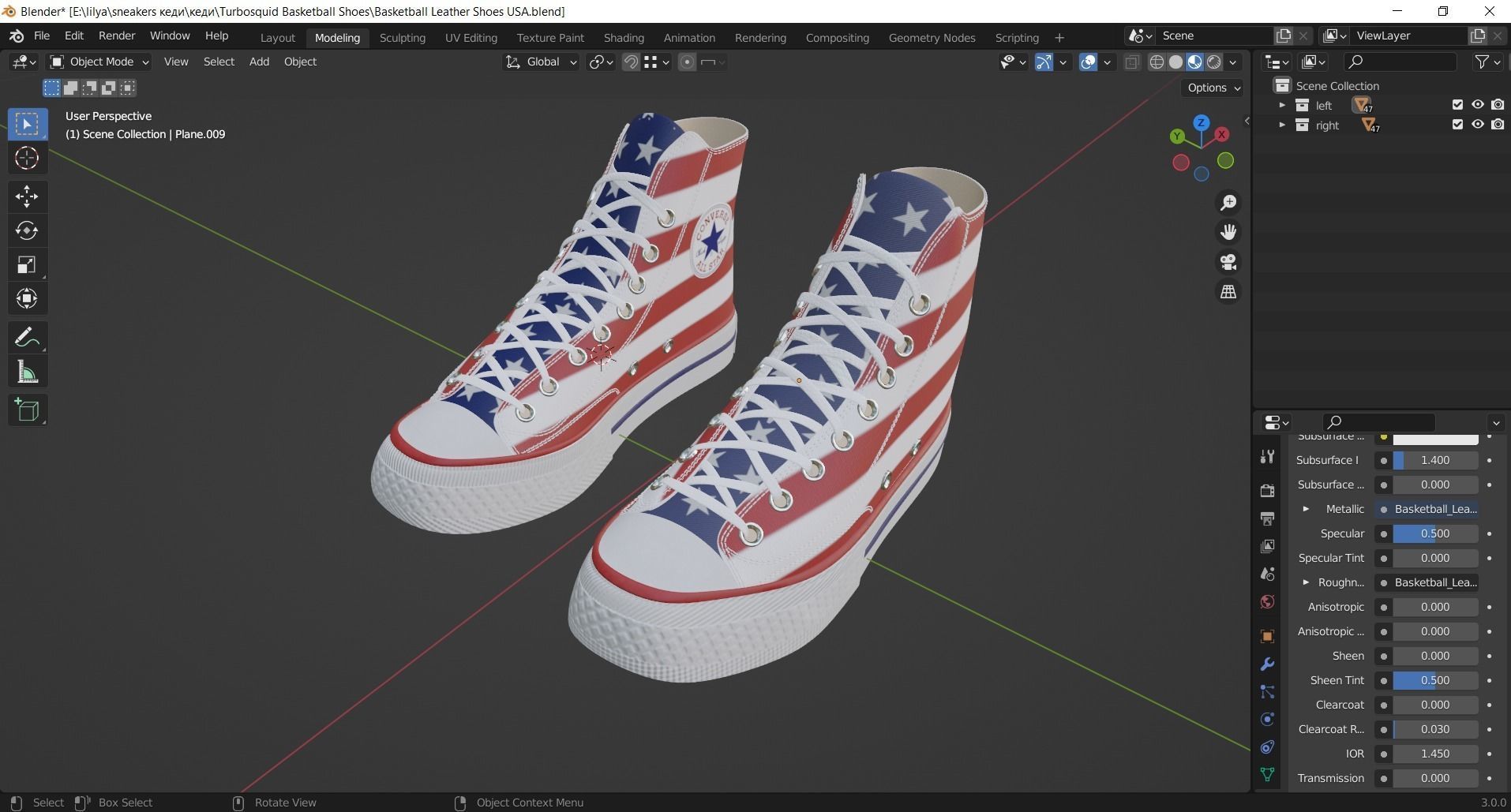
Task: Click the Zoom viewport magnifier icon
Action: click(1228, 203)
